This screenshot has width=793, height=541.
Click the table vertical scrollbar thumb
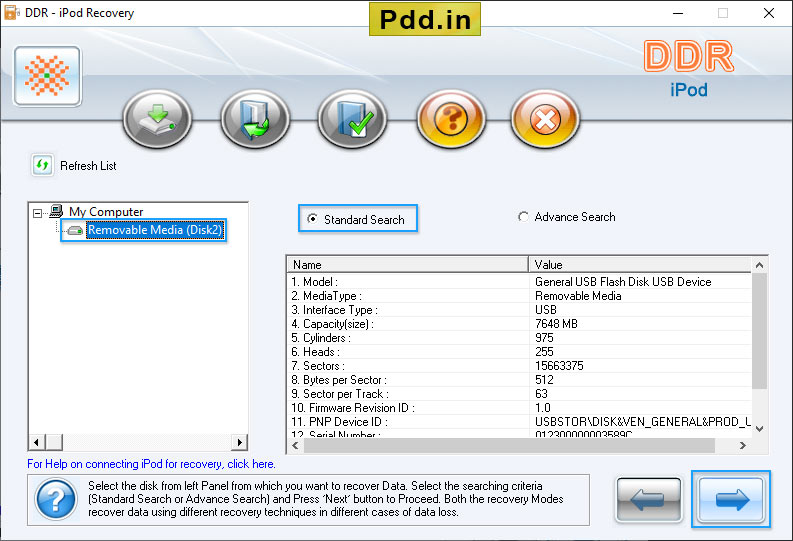(x=759, y=331)
